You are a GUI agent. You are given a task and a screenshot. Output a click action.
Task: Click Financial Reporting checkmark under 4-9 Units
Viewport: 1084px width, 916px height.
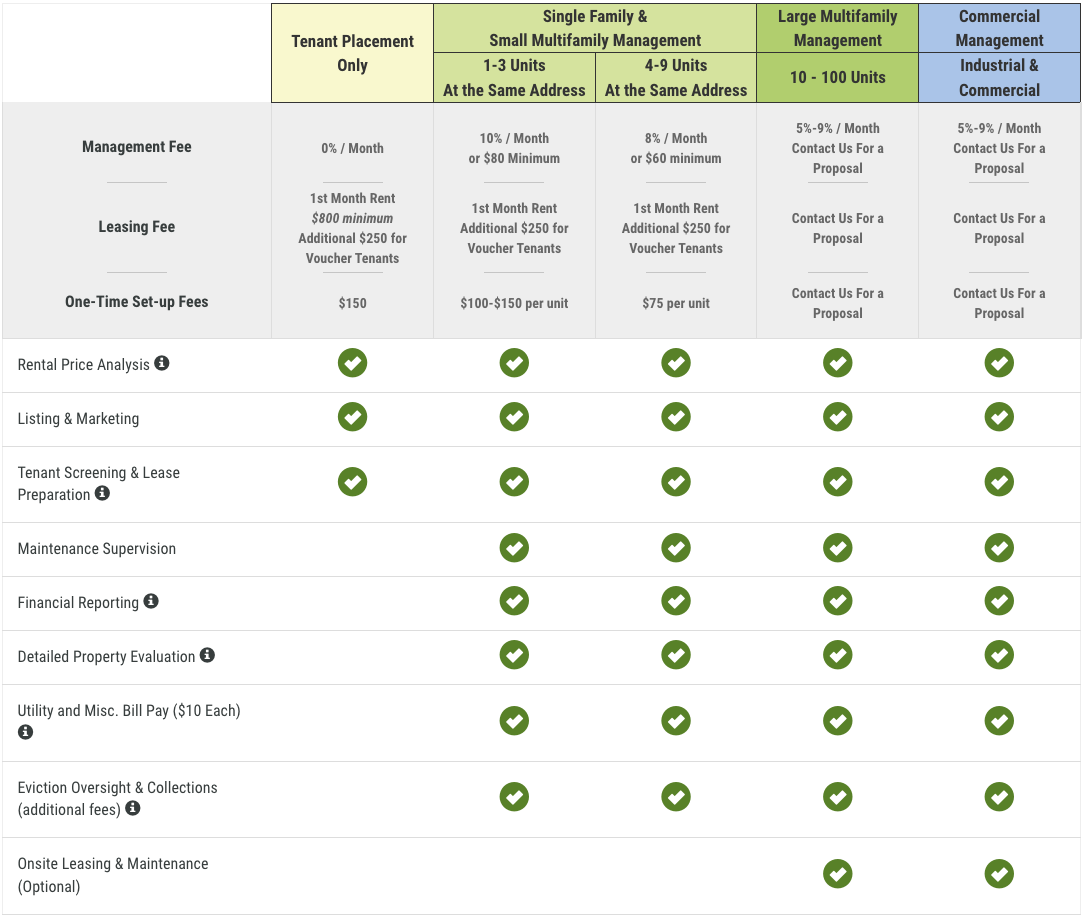(676, 601)
